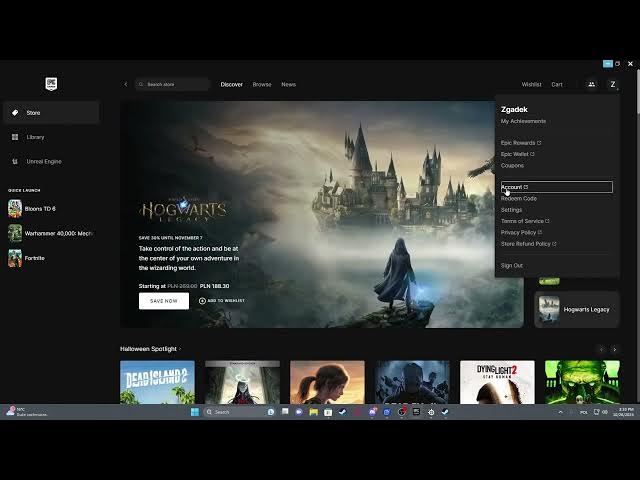The width and height of the screenshot is (640, 480).
Task: Open the taskbar clock and date
Action: click(624, 412)
